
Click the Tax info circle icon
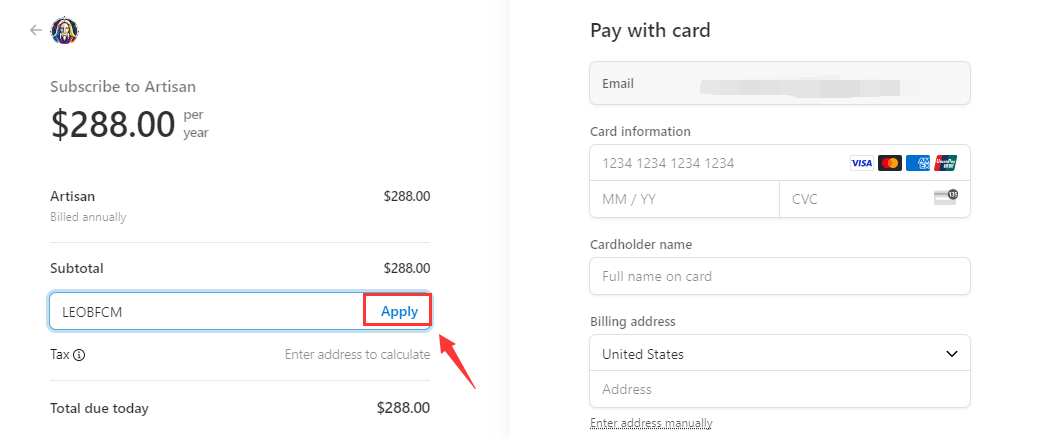coord(79,354)
